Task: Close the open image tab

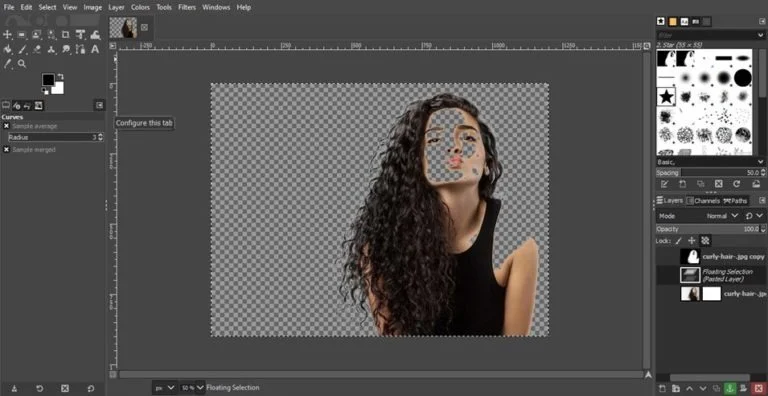Action: point(144,27)
